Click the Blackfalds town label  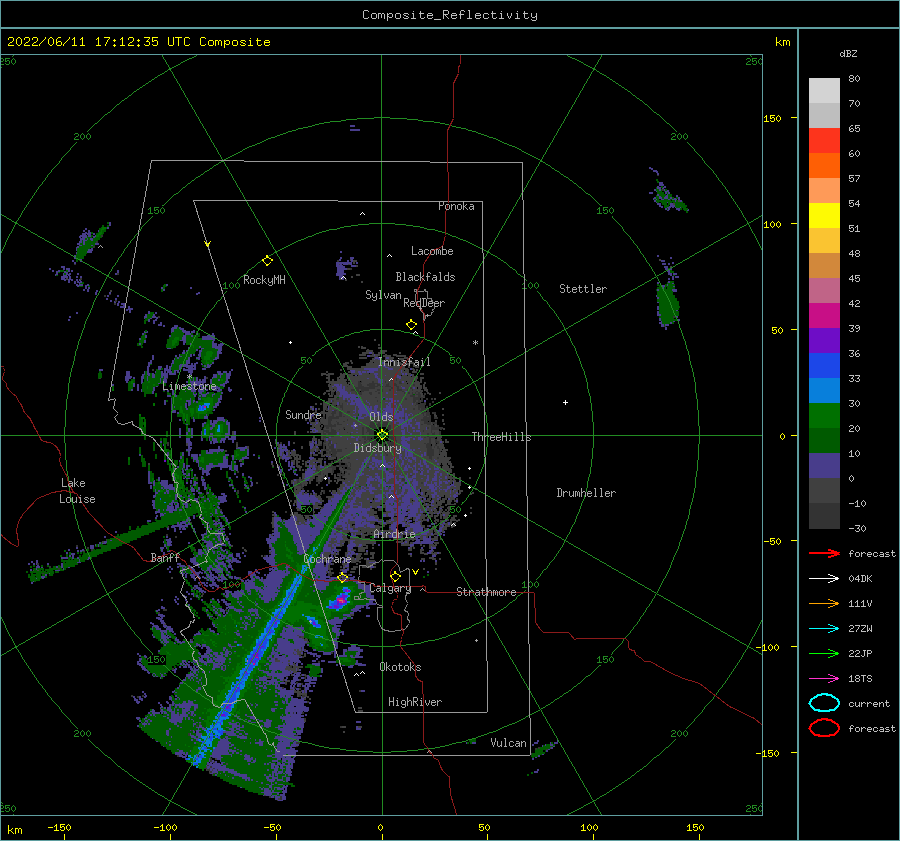coord(425,277)
